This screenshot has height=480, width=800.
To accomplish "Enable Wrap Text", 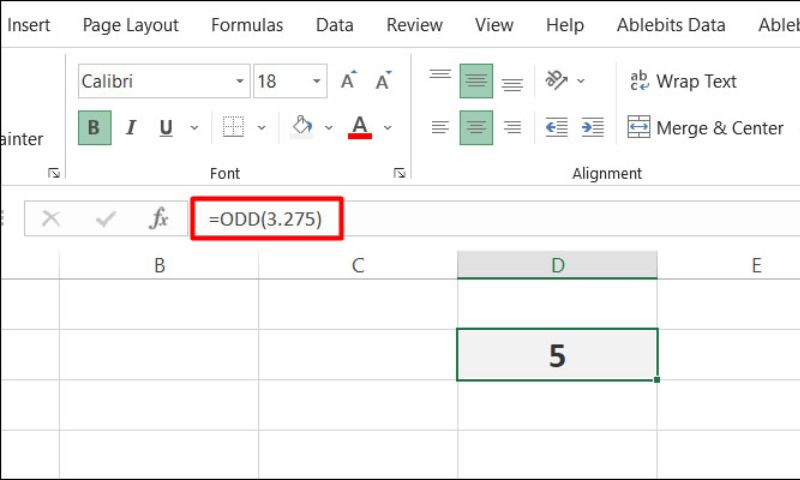I will [683, 81].
